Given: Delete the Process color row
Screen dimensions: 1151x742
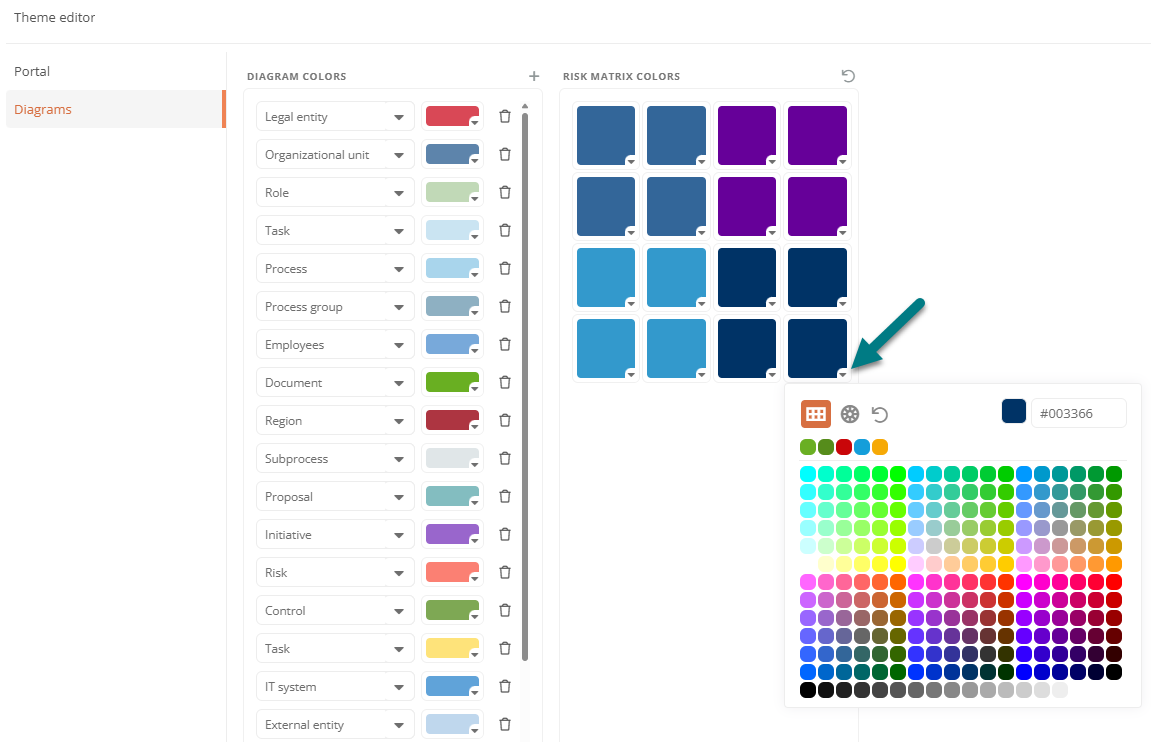Looking at the screenshot, I should pos(504,269).
